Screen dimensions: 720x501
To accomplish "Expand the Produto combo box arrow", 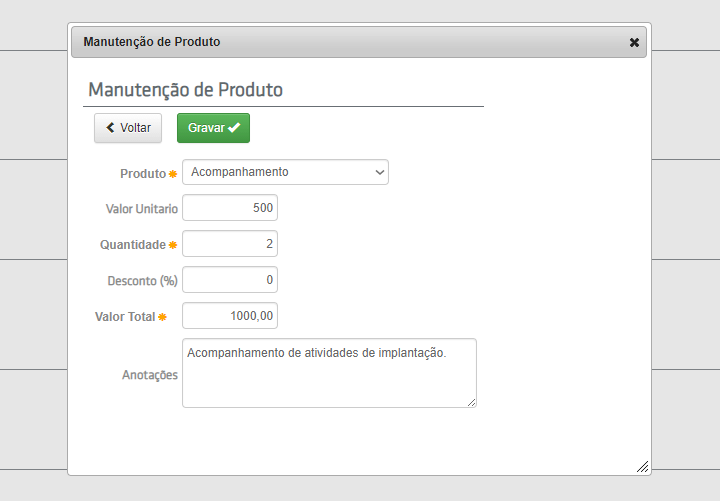I will coord(379,172).
